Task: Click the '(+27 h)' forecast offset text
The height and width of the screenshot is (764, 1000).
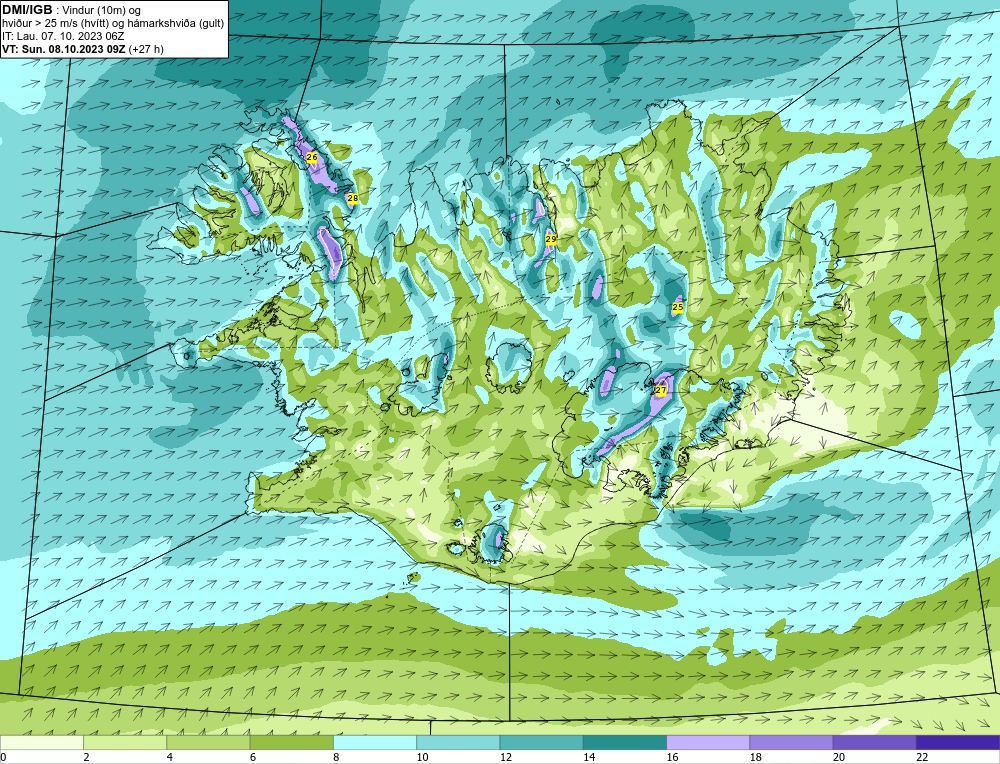Action: coord(146,49)
